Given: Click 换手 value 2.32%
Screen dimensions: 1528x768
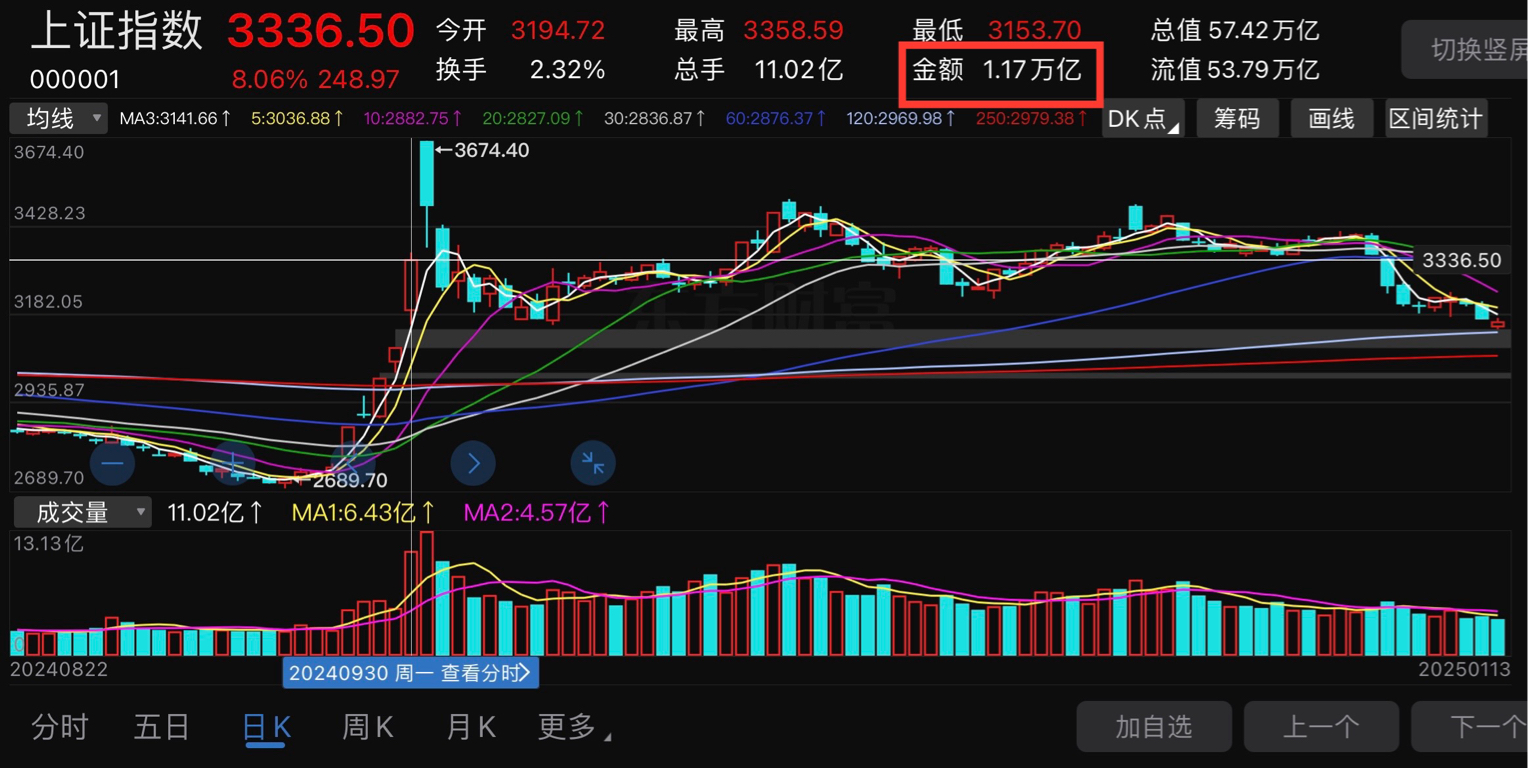Looking at the screenshot, I should pyautogui.click(x=567, y=70).
